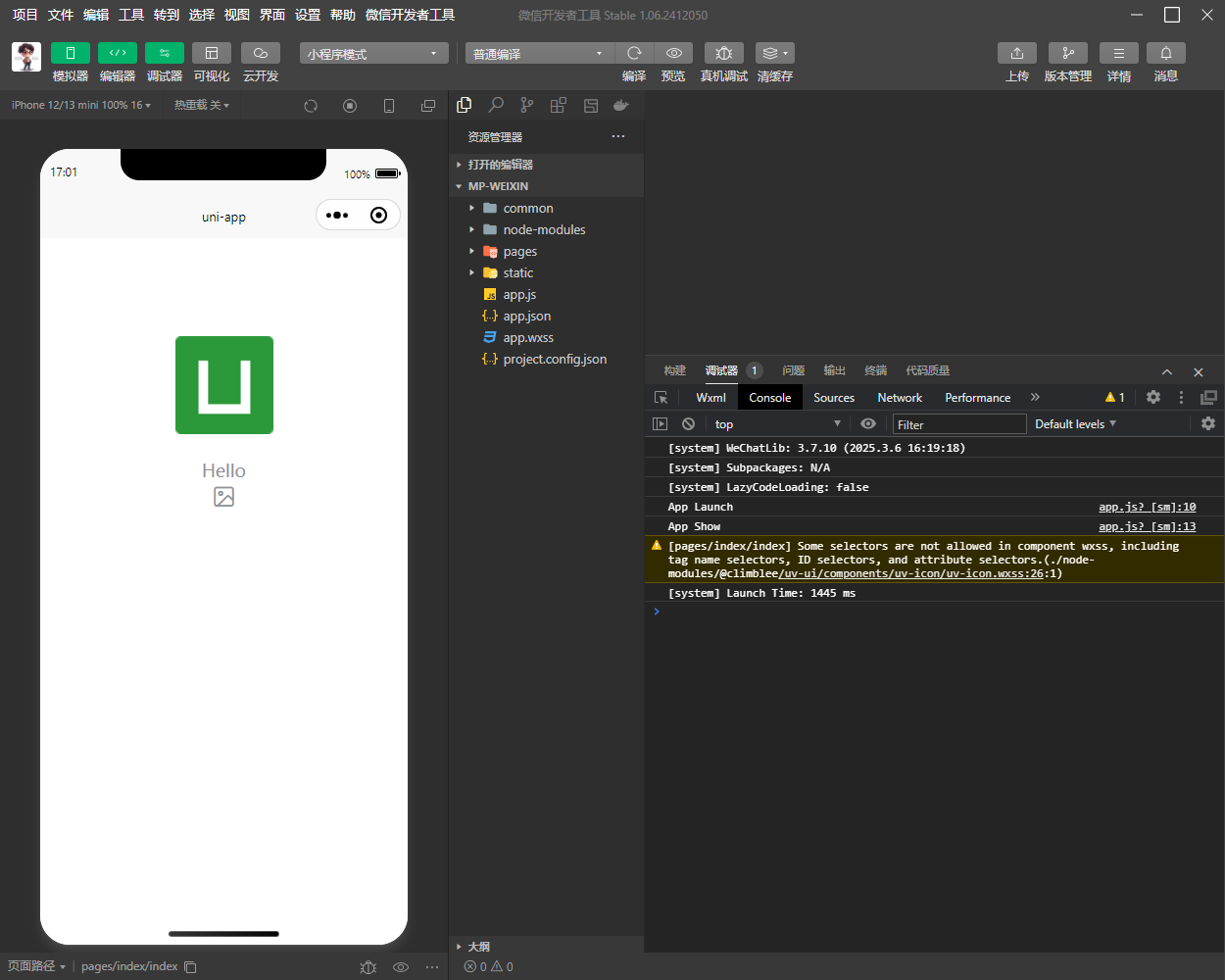Open the Default levels dropdown
Screen dimensions: 1225x980
(1076, 423)
